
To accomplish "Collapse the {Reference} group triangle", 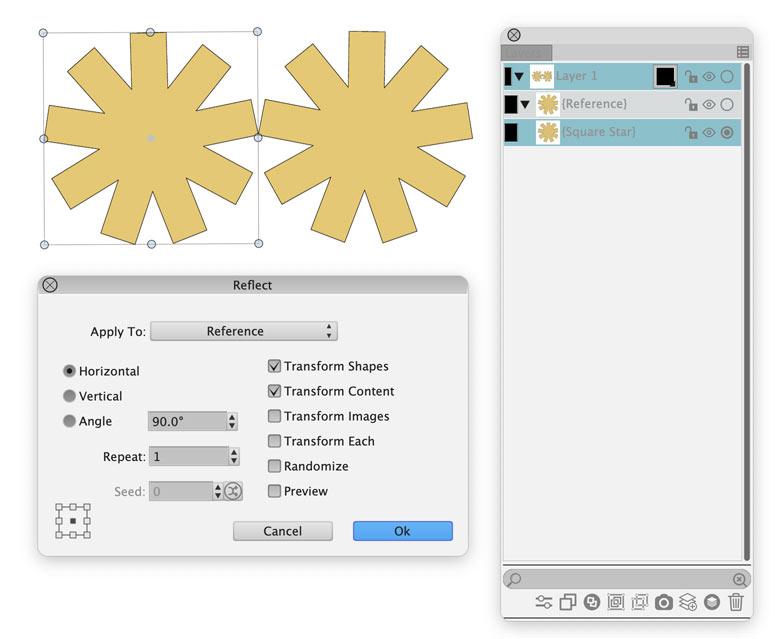I will tap(525, 104).
